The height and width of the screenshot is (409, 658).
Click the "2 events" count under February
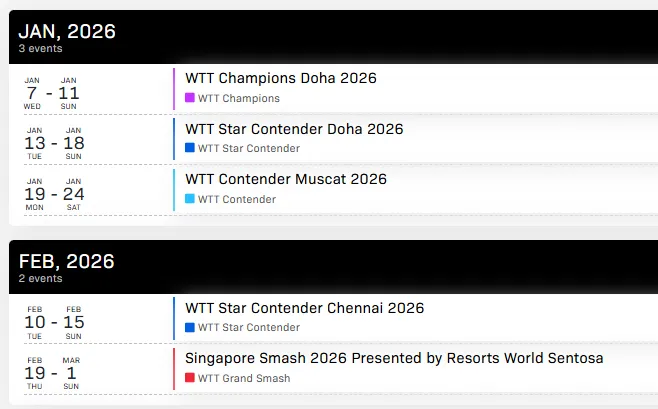click(x=40, y=278)
